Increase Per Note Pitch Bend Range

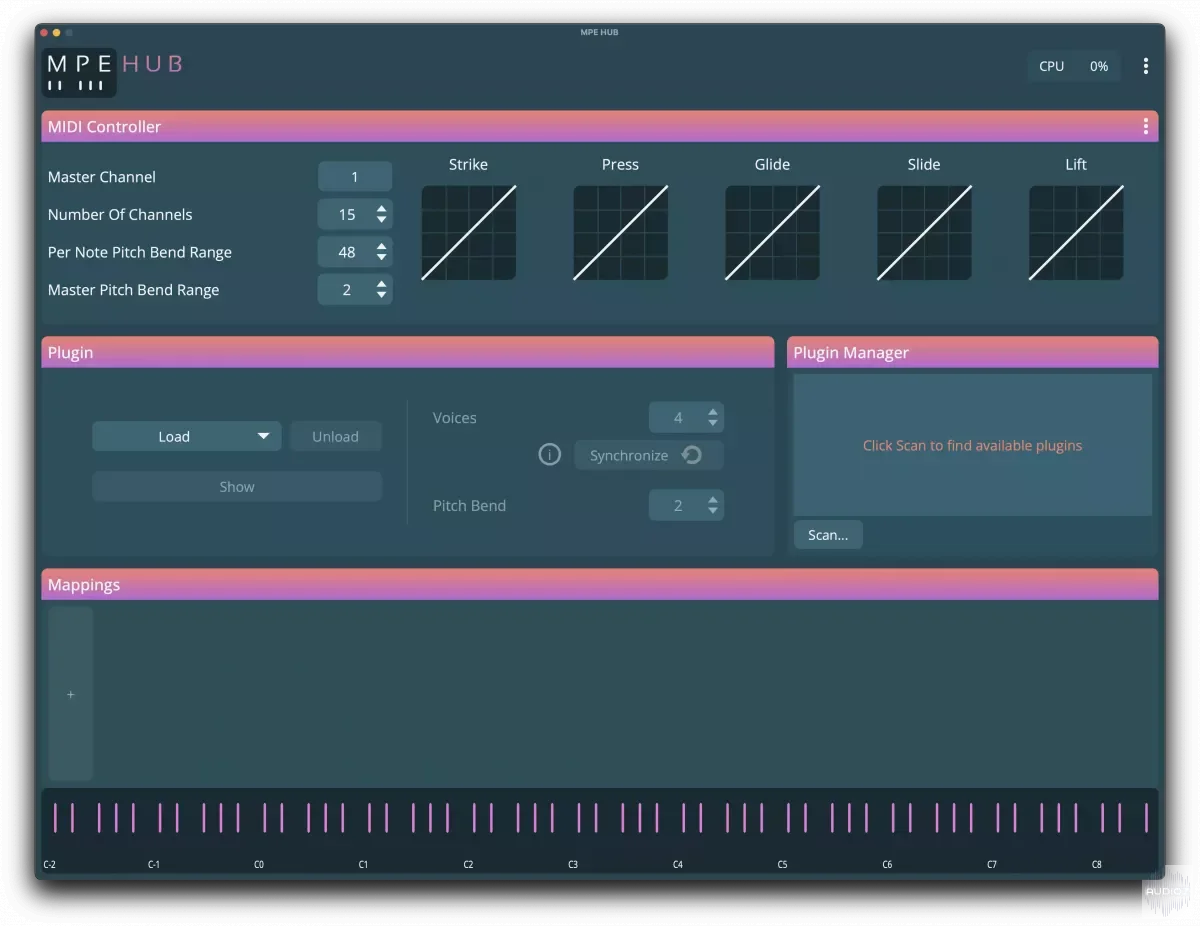381,247
